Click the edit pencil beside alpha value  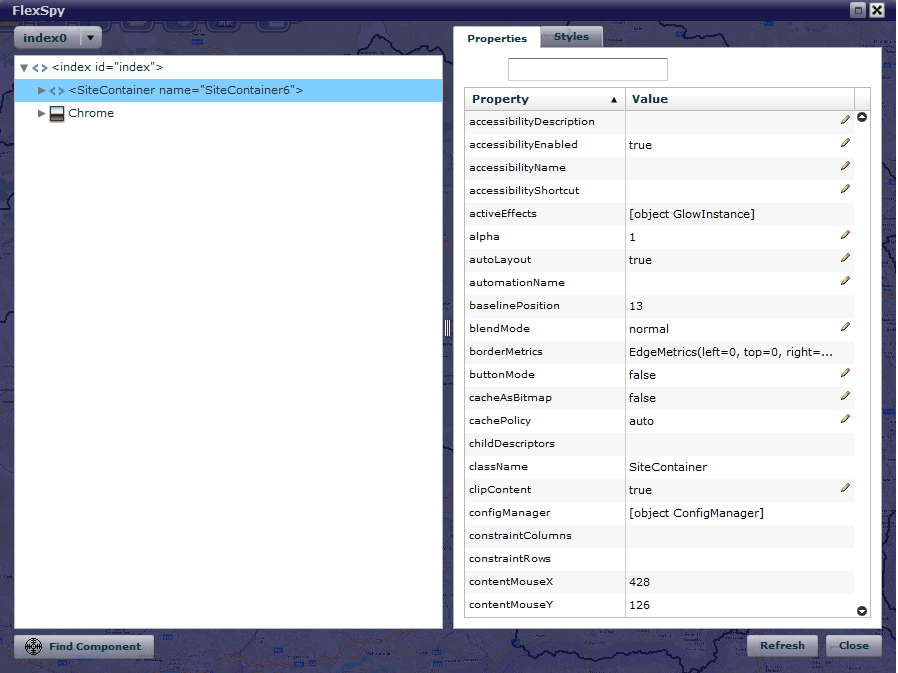point(845,235)
